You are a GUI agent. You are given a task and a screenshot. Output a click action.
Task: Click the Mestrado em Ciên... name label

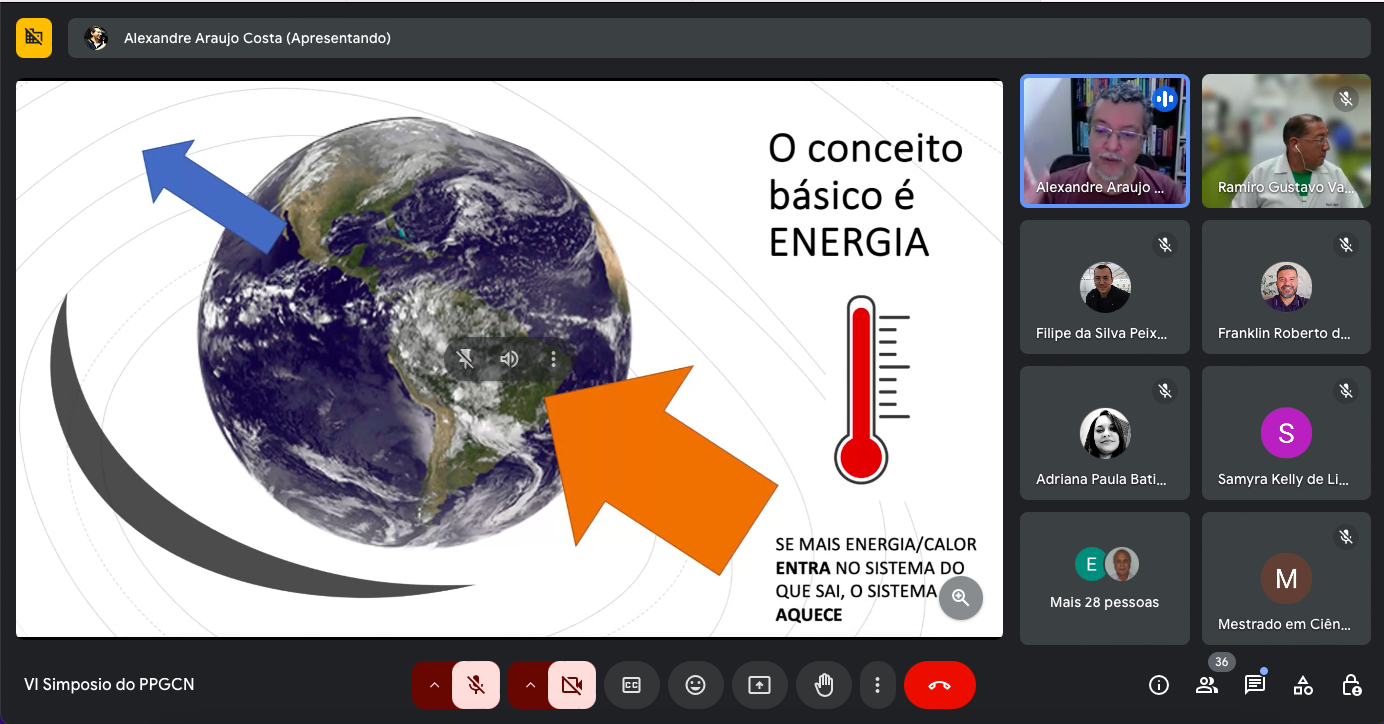coord(1285,625)
